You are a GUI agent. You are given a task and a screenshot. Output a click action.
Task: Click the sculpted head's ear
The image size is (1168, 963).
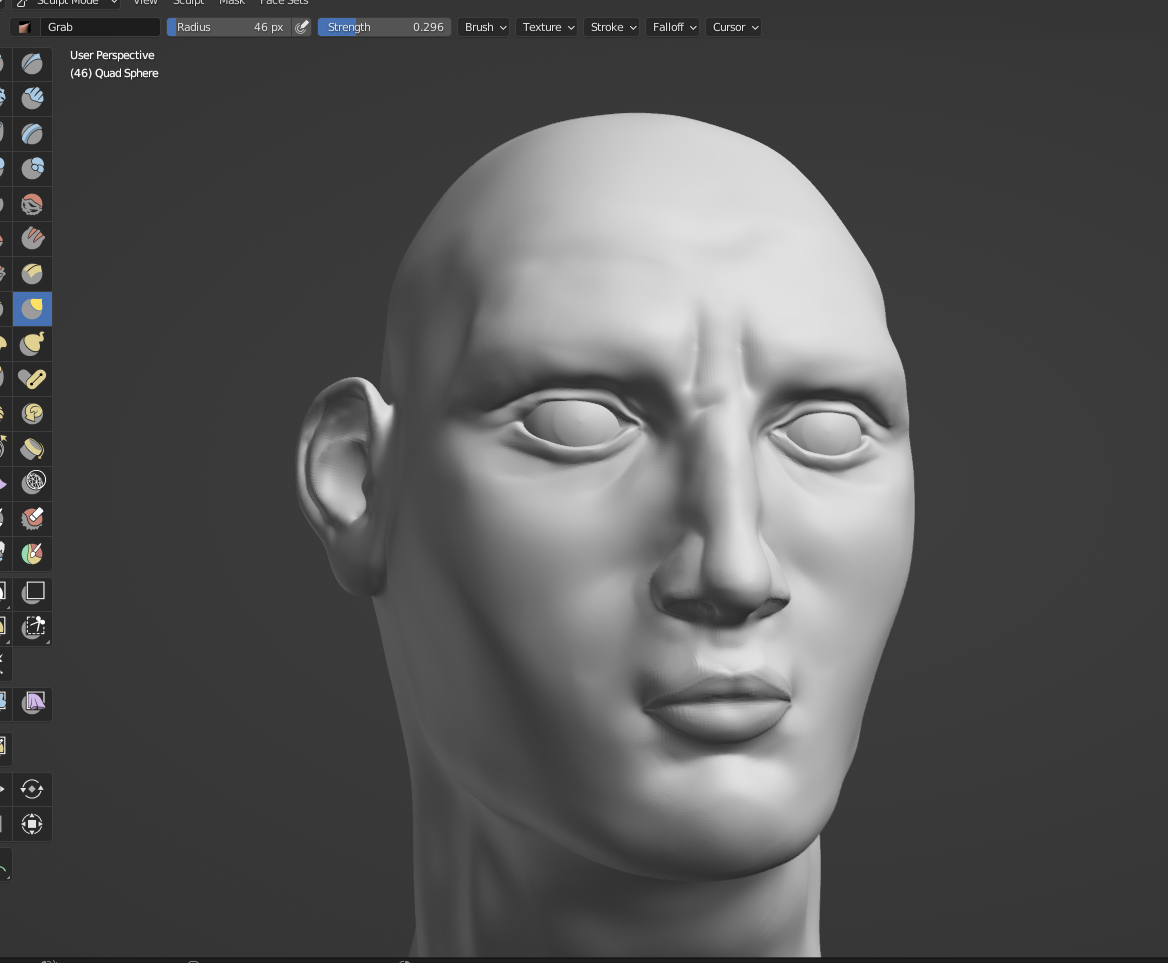click(x=343, y=484)
